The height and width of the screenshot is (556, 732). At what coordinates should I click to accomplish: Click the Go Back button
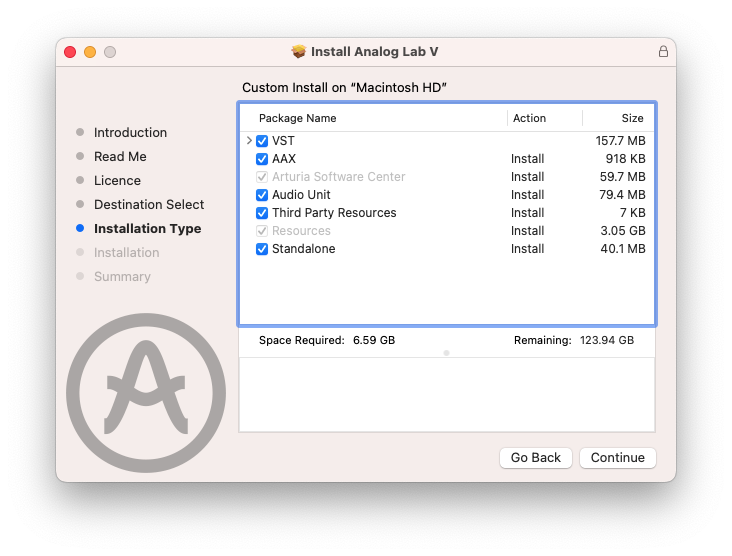click(x=536, y=458)
